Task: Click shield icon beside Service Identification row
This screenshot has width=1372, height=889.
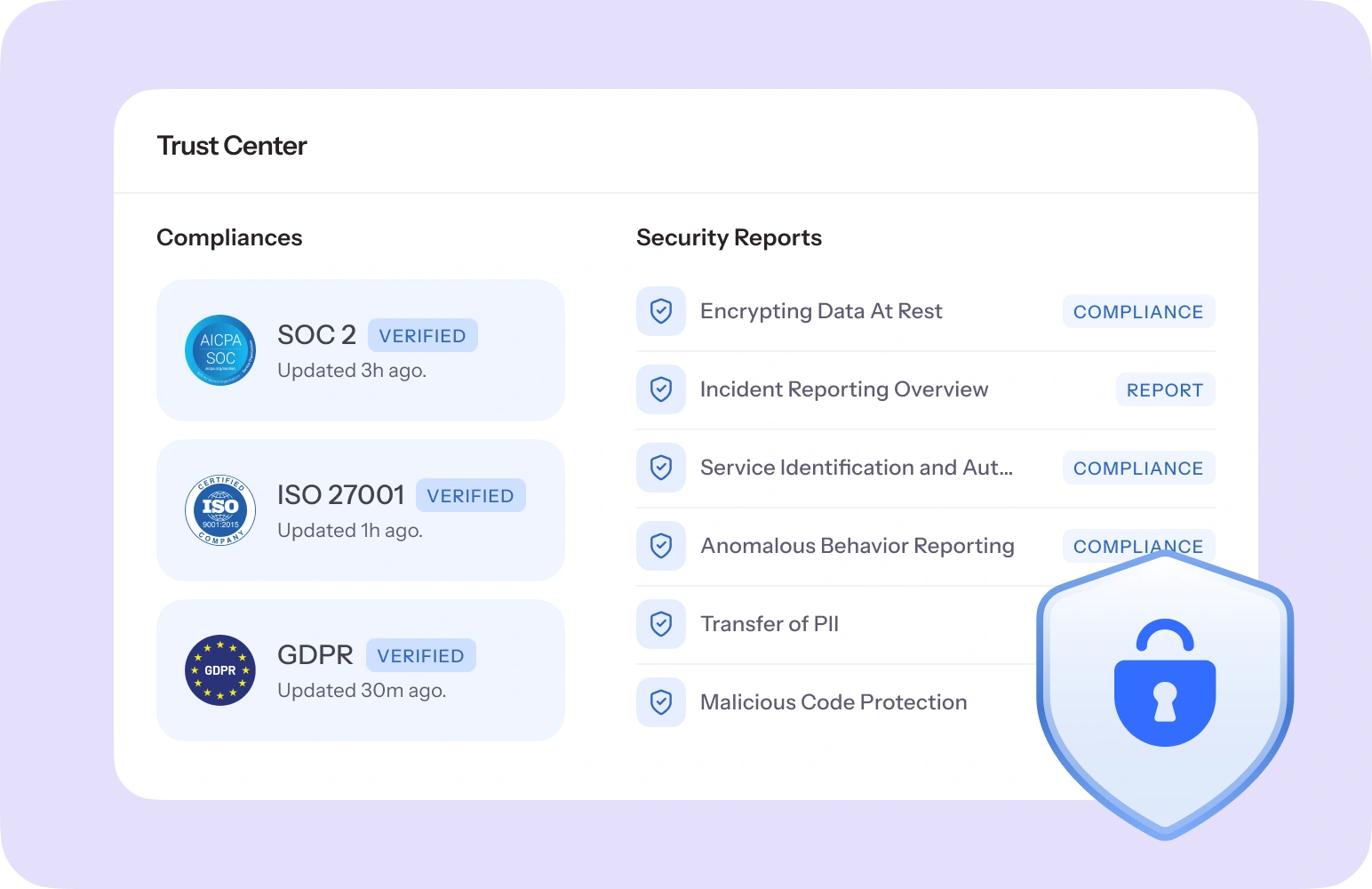Action: [x=661, y=468]
